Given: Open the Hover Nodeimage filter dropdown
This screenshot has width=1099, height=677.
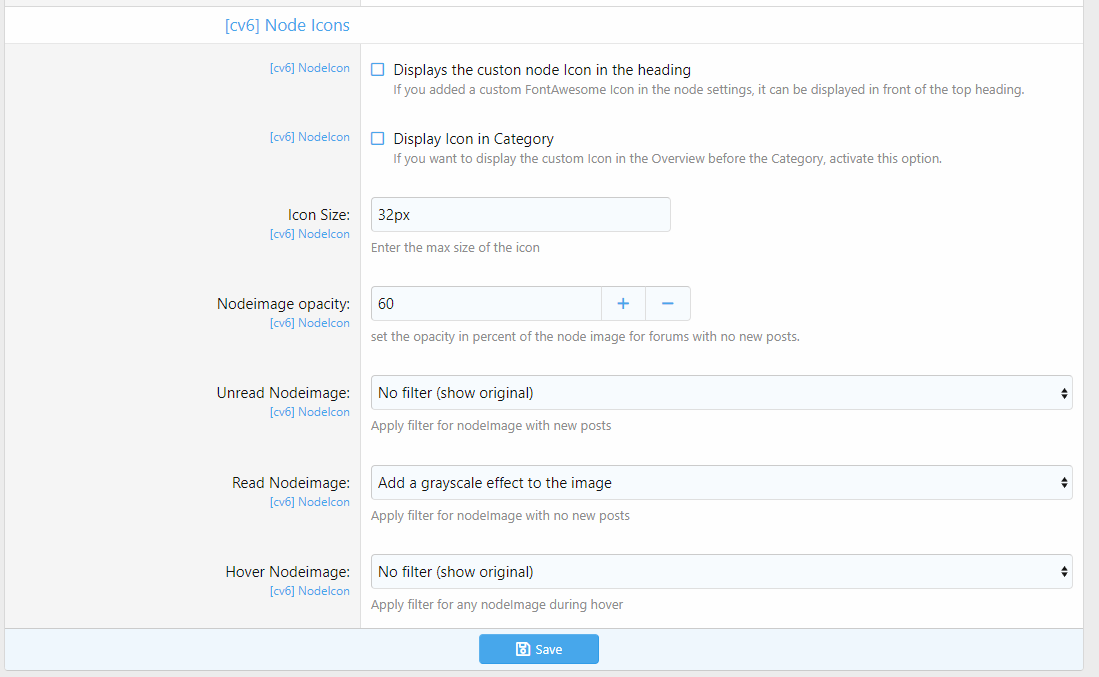Looking at the screenshot, I should click(720, 571).
